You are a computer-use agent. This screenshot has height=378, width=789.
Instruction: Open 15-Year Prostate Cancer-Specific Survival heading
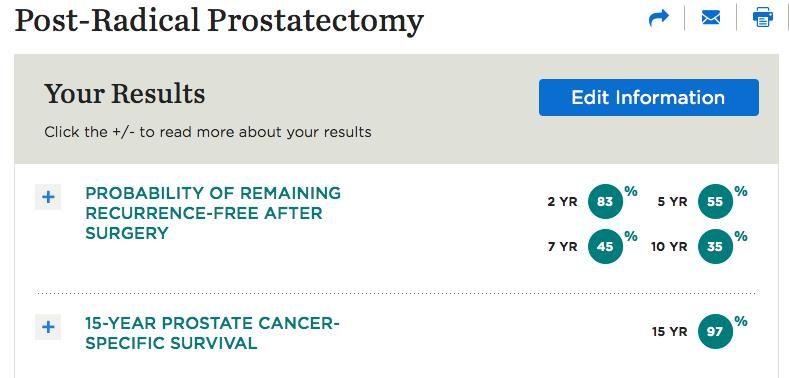(x=212, y=333)
